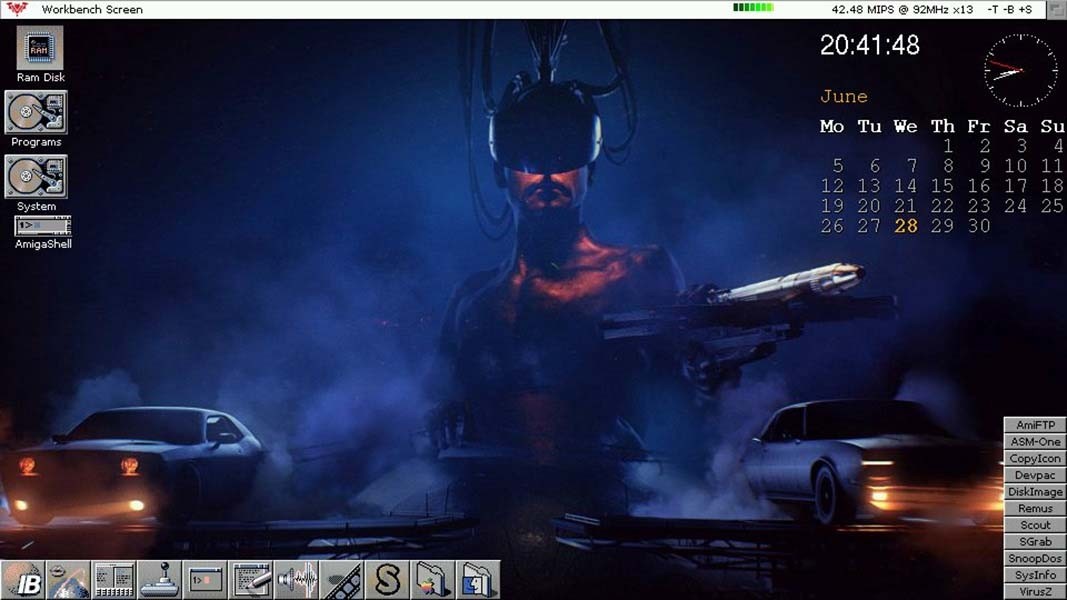1067x600 pixels.
Task: Click the DiskImage button
Action: pos(1035,492)
